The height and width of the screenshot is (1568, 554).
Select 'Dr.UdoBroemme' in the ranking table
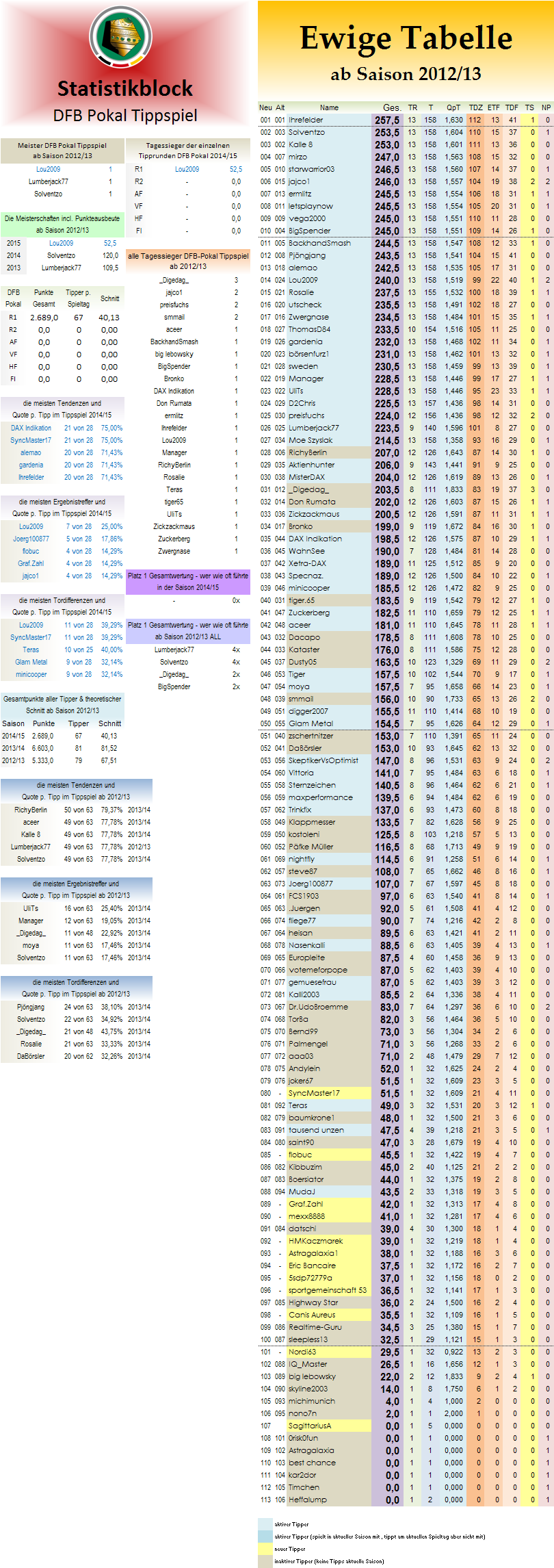click(318, 1007)
